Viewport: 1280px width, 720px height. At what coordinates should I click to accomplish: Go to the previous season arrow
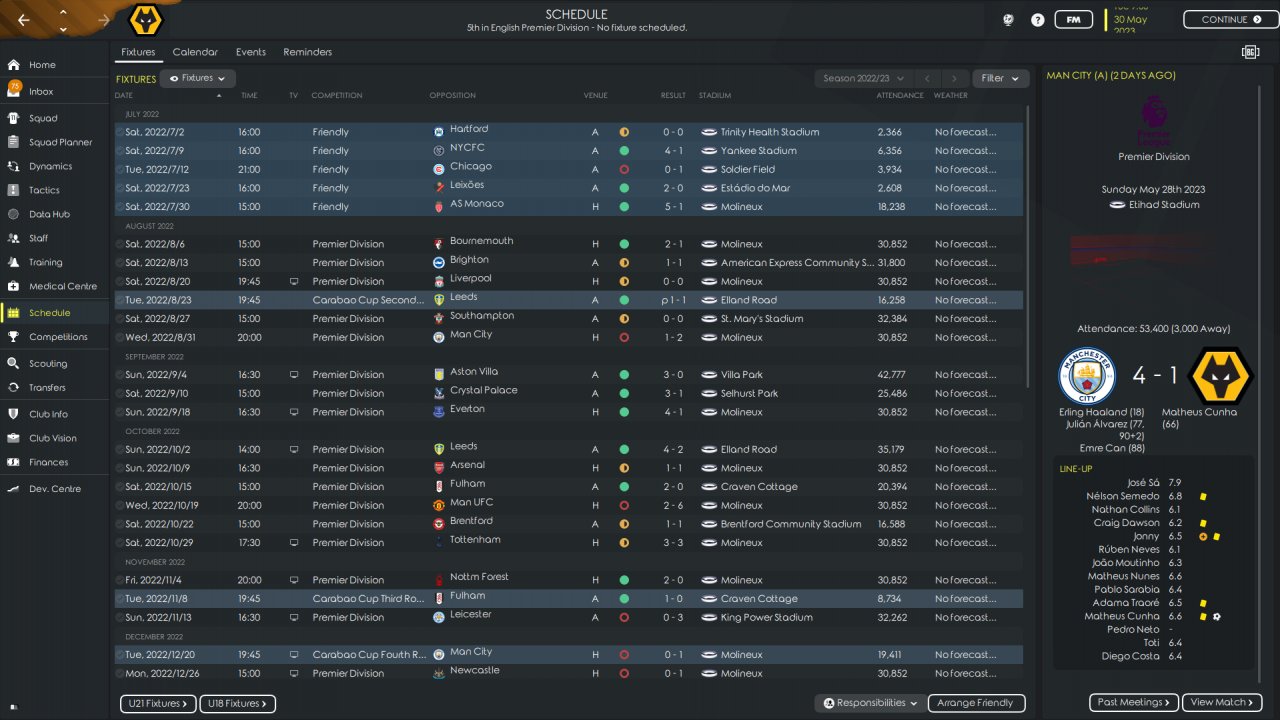[x=927, y=78]
